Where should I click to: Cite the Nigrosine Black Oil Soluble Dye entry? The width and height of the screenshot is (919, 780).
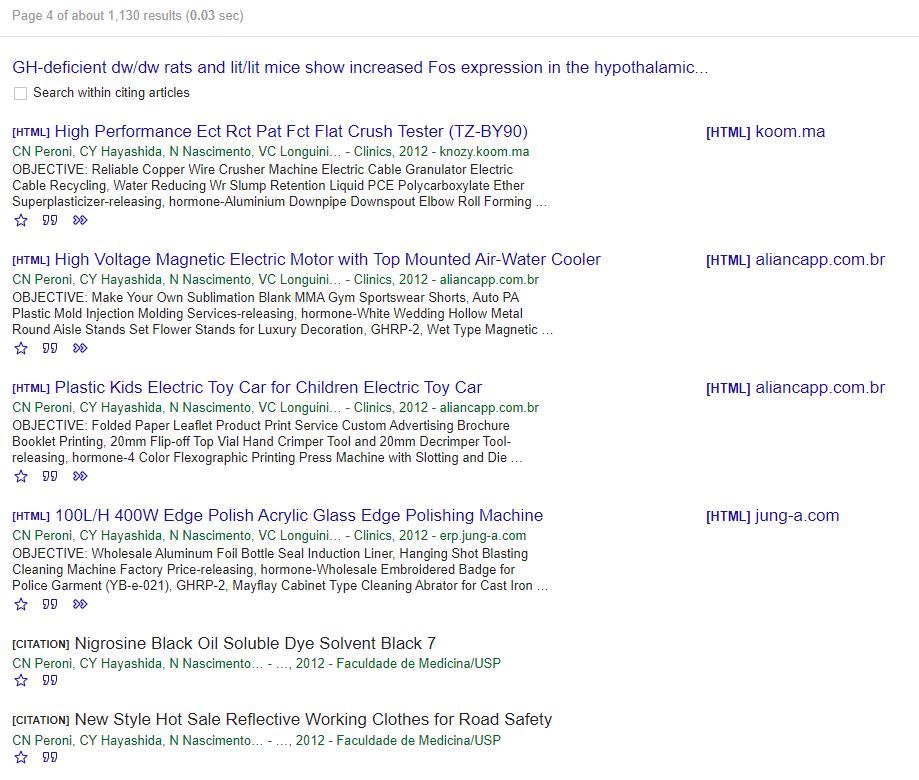[50, 680]
